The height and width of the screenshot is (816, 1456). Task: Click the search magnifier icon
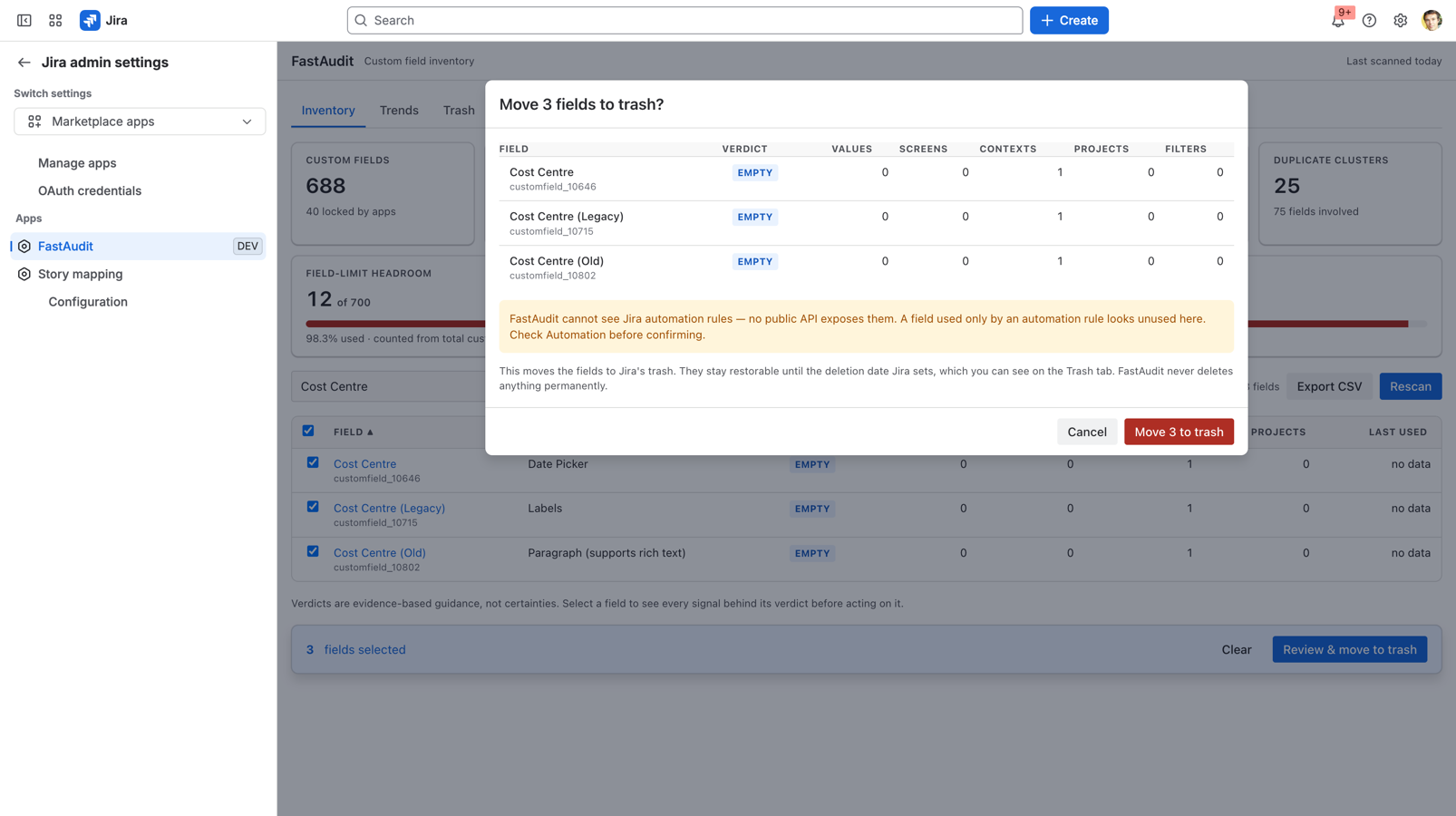(361, 20)
